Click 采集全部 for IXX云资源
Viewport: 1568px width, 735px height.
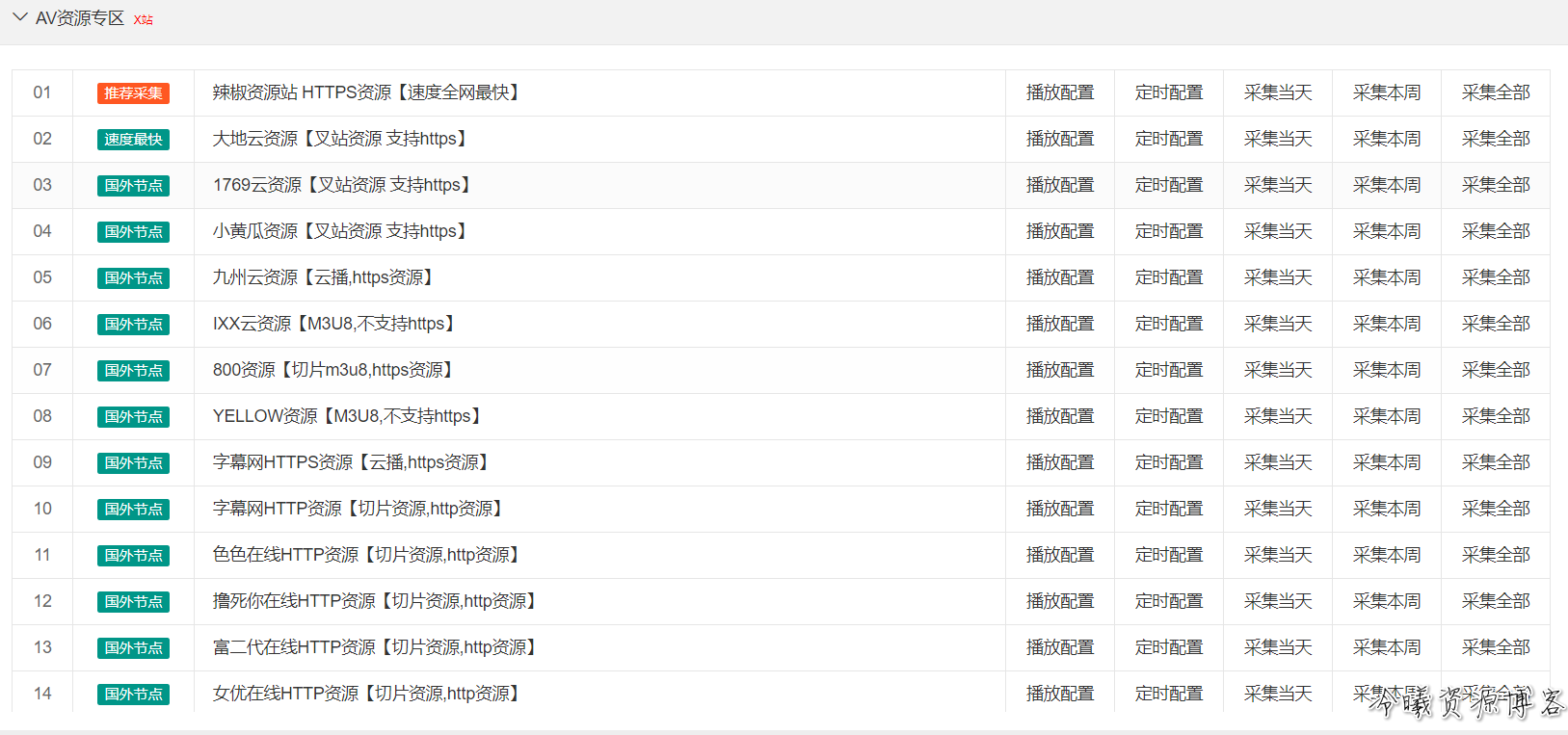(x=1496, y=324)
